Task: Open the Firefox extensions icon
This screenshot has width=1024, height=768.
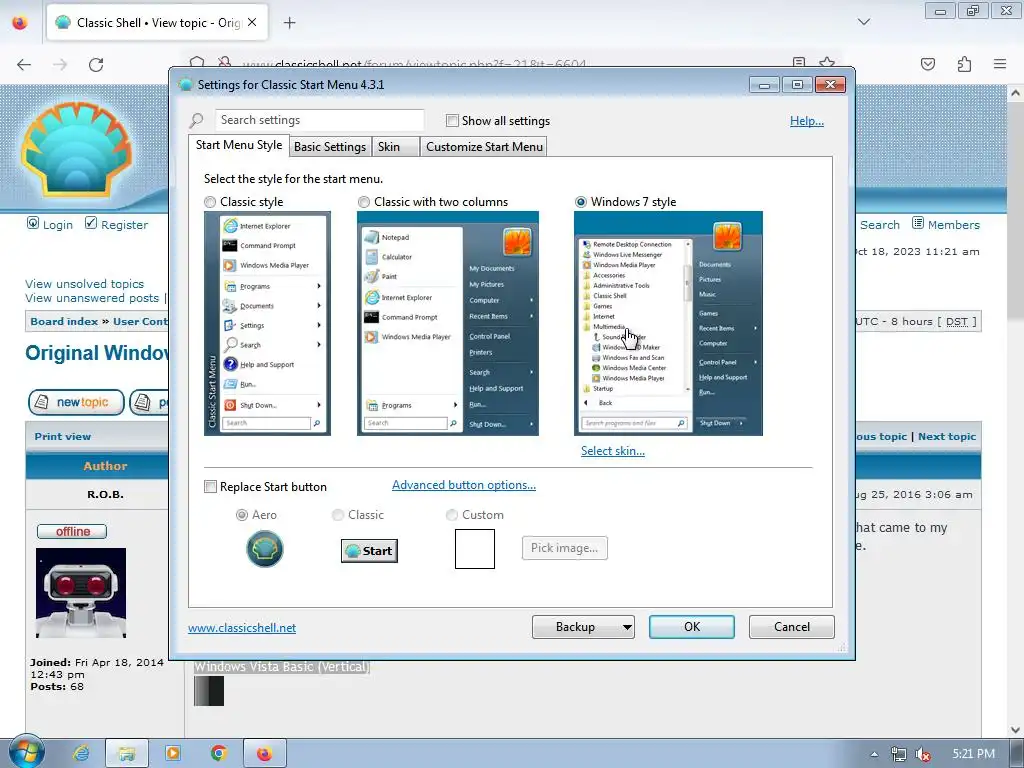Action: 964,64
